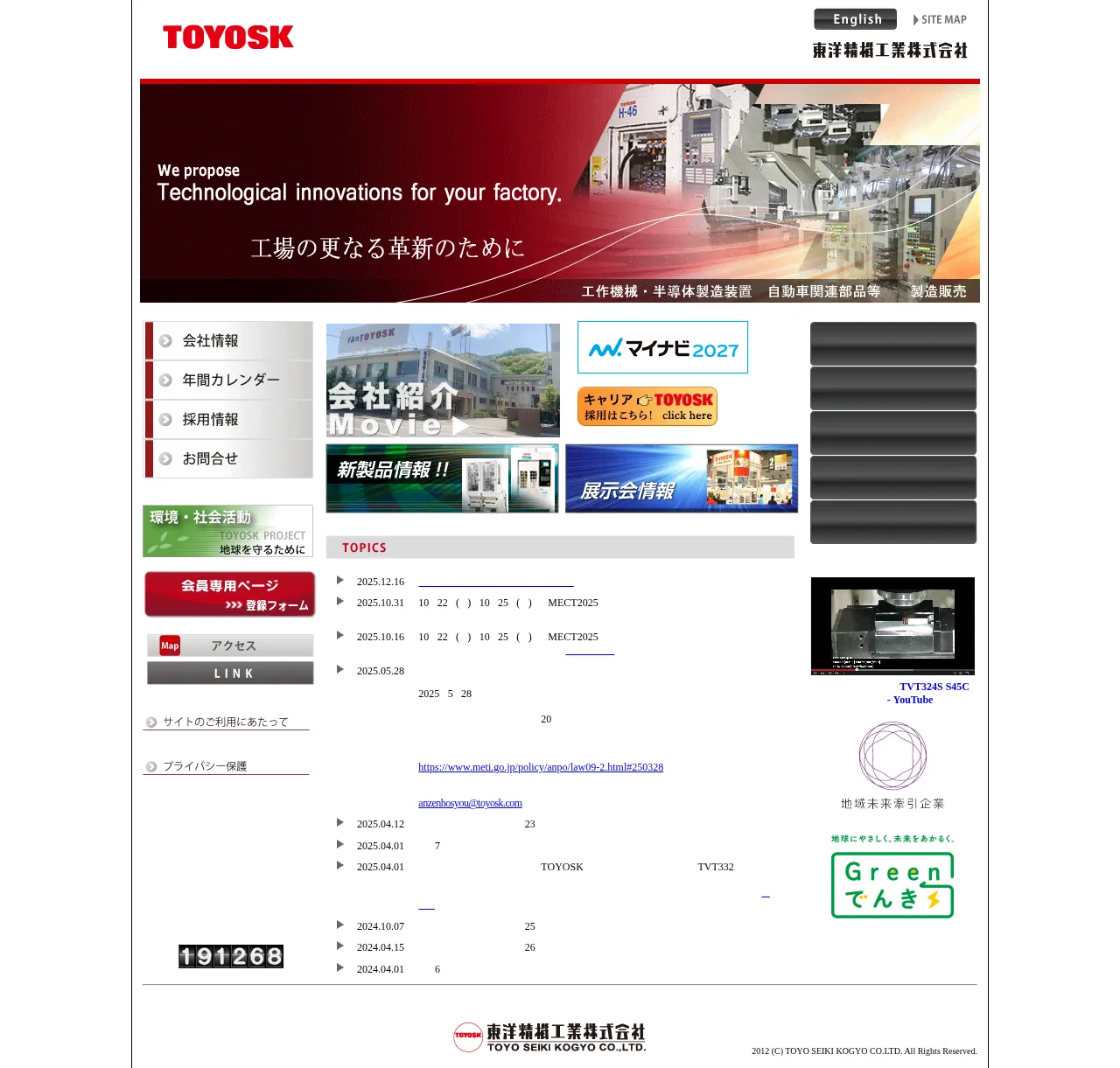Viewport: 1120px width, 1068px height.
Task: View 新製品情報 banner
Action: click(x=442, y=478)
